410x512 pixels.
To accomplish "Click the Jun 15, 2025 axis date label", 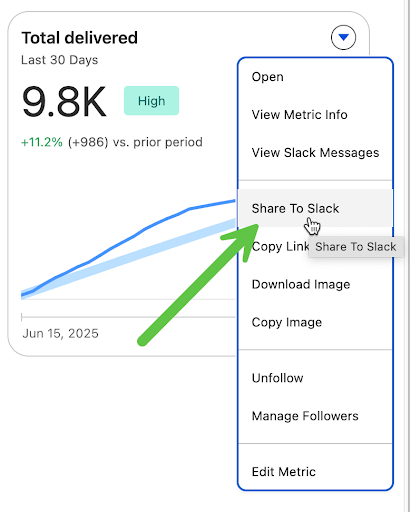I will 60,333.
